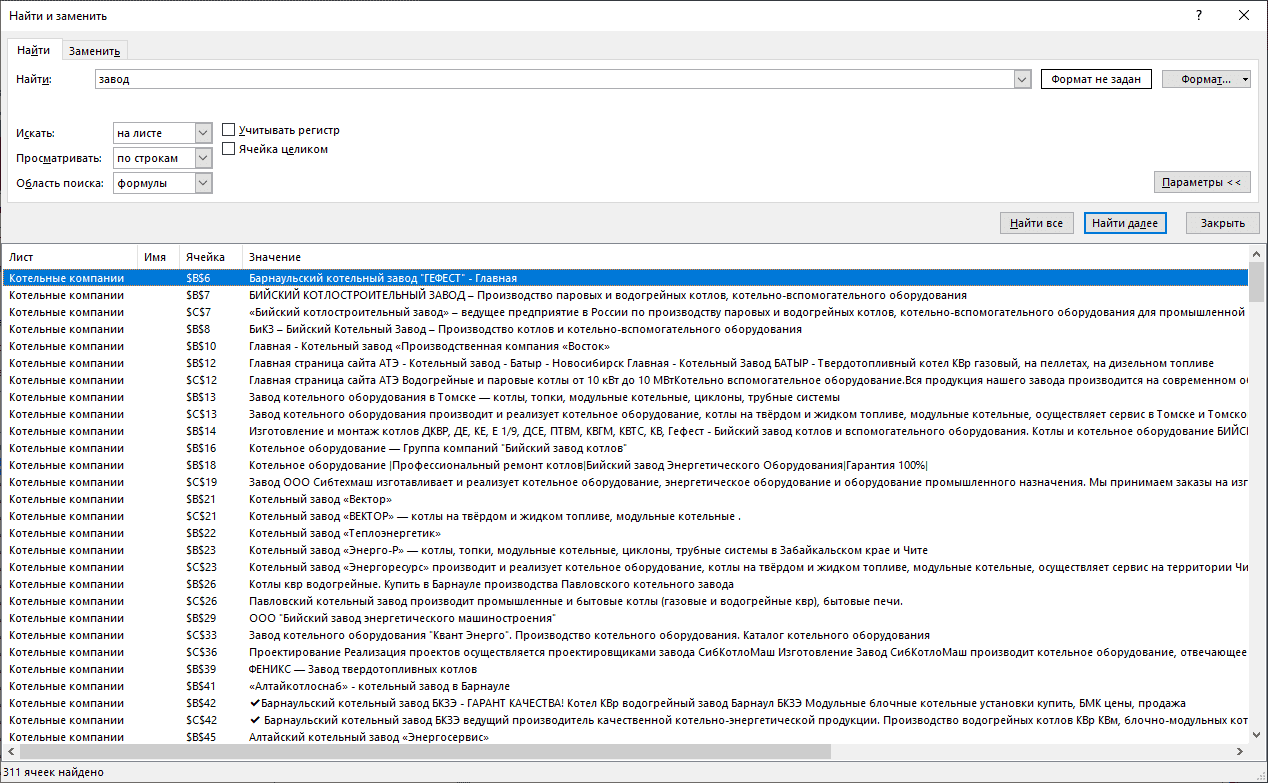The width and height of the screenshot is (1268, 783).
Task: Select result 'Производственная компания «Восток»' row
Action: [625, 346]
